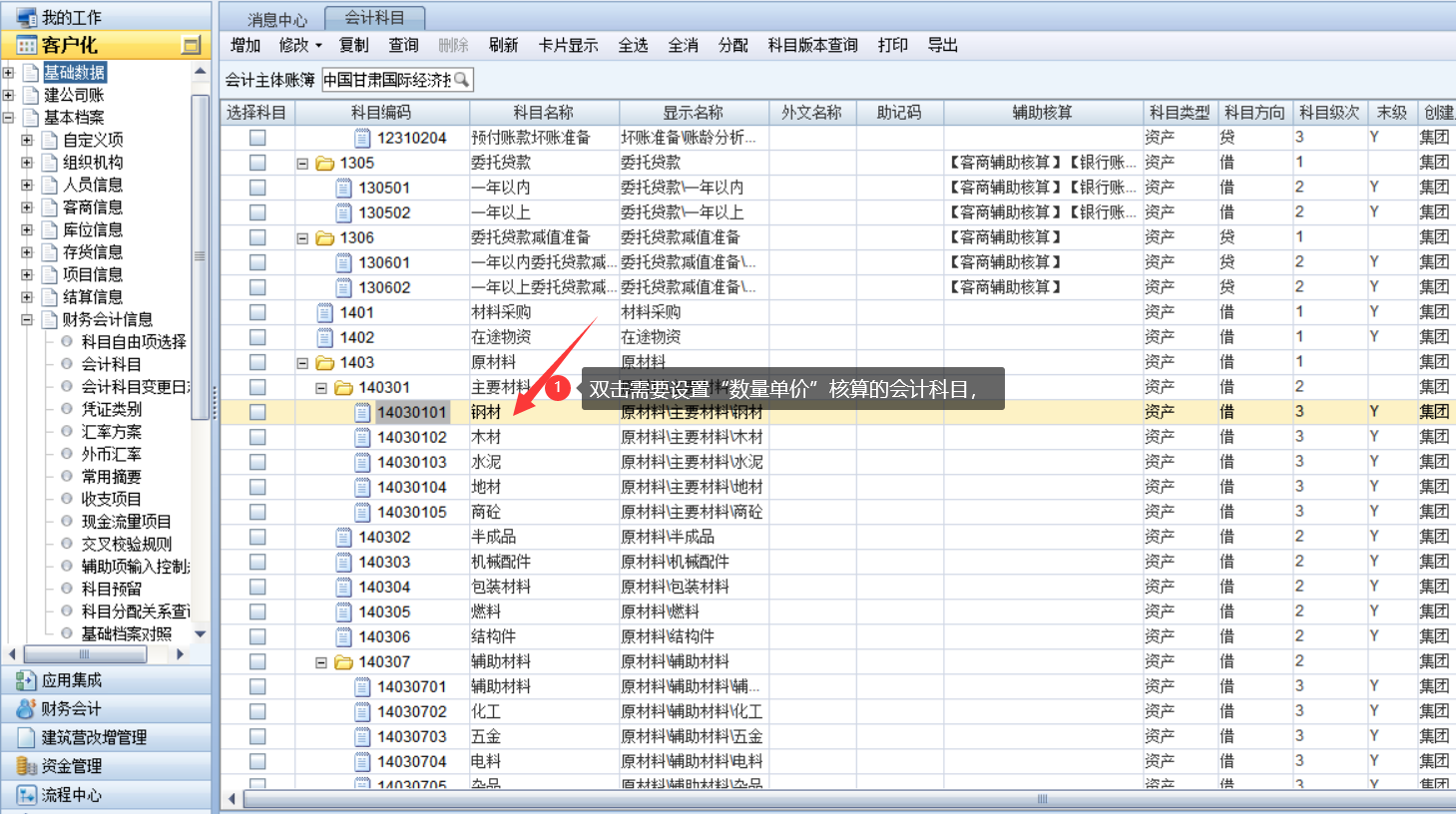Screen dimensions: 1456x814
Task: Check the box for row 12310204
Action: point(257,138)
